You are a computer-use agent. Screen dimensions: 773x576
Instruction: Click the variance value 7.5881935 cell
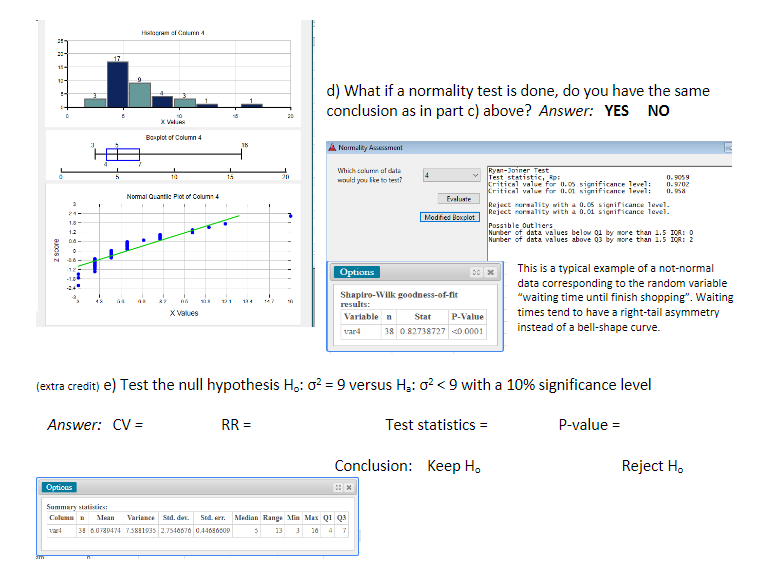[141, 531]
